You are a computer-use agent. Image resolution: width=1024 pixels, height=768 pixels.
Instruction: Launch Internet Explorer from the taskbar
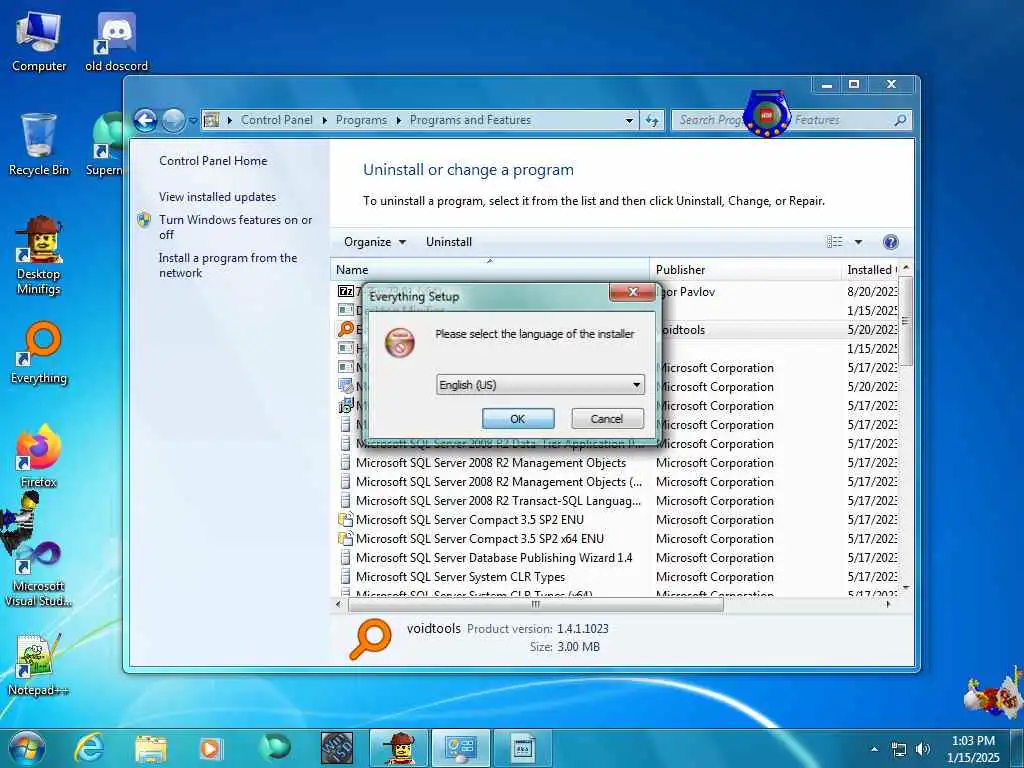(x=89, y=748)
